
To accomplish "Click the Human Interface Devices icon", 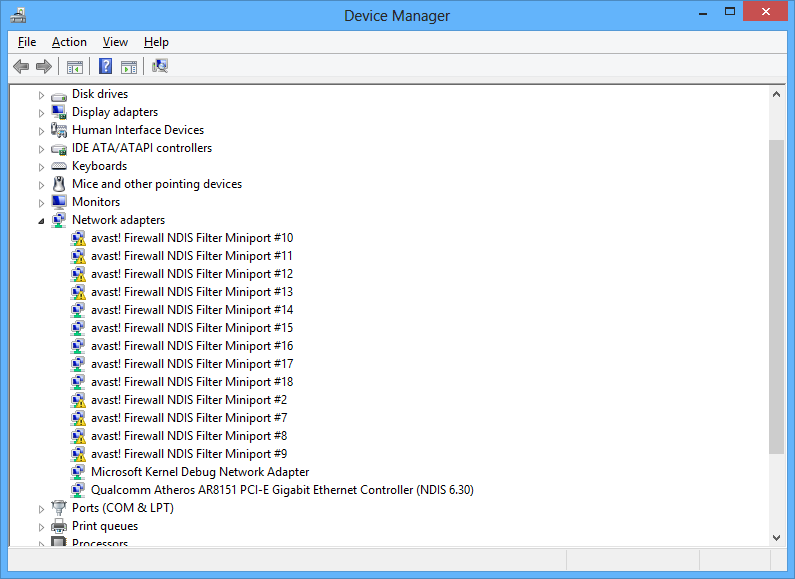I will pos(59,130).
